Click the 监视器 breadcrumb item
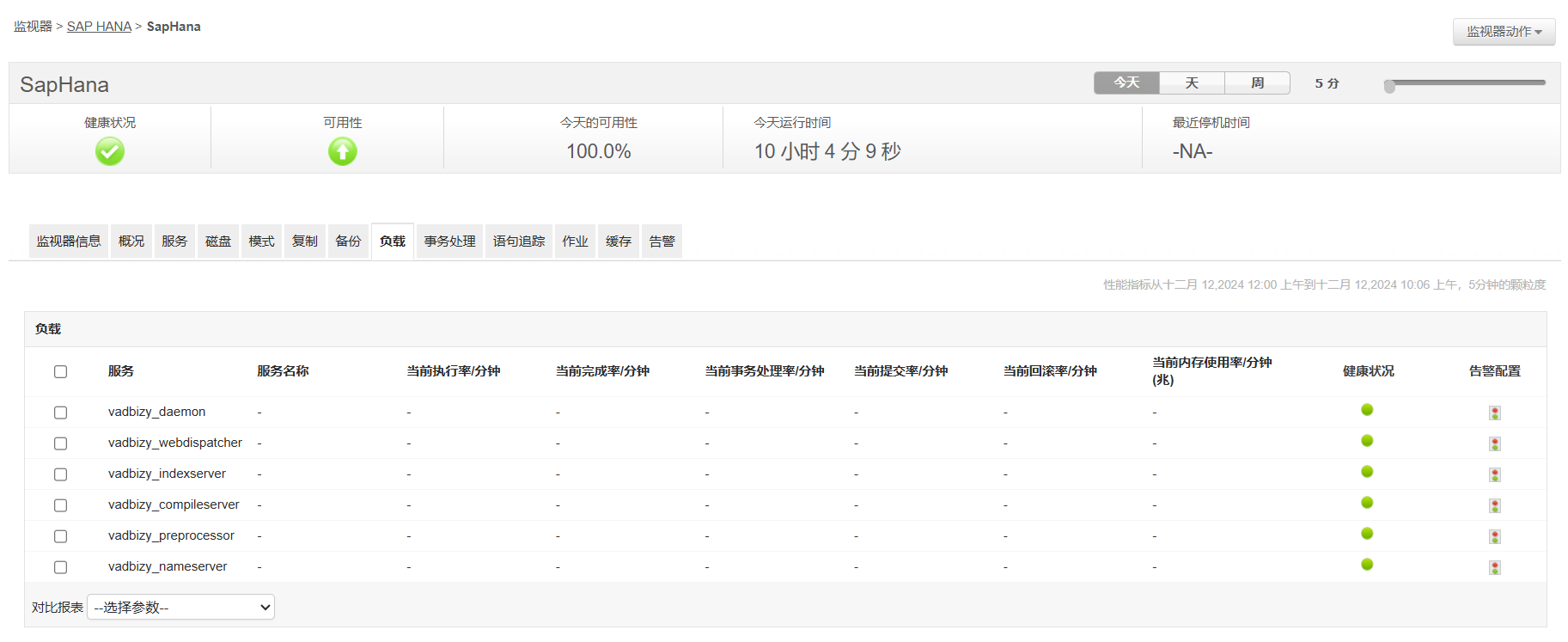 point(33,27)
